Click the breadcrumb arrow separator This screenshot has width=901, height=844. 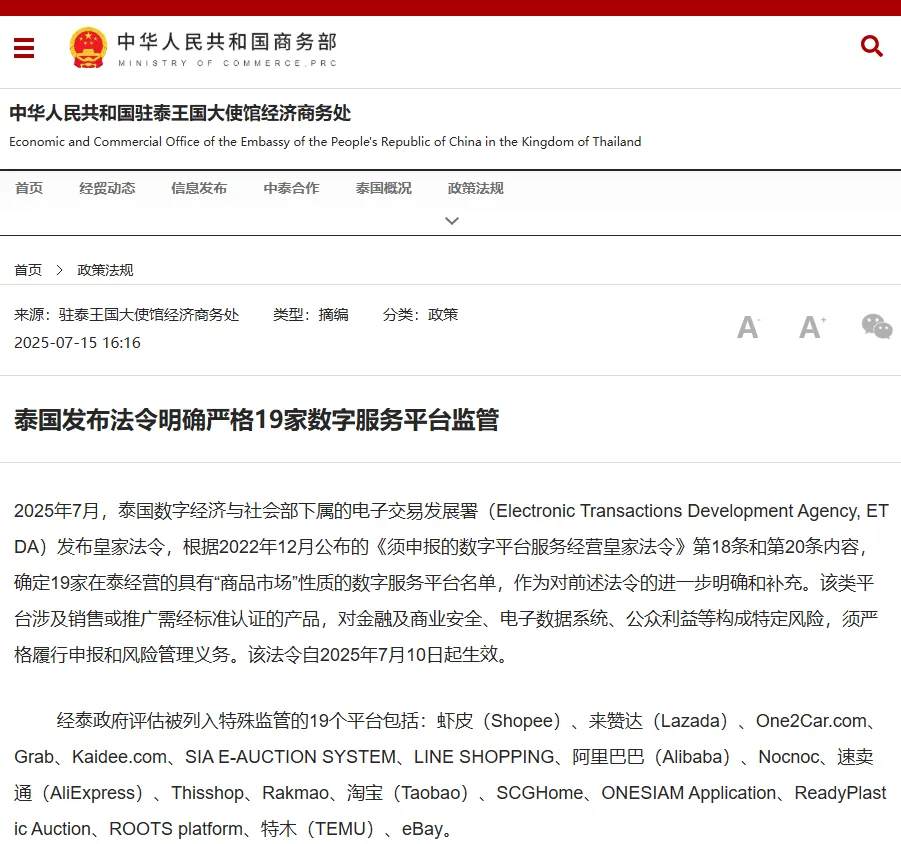tap(59, 270)
